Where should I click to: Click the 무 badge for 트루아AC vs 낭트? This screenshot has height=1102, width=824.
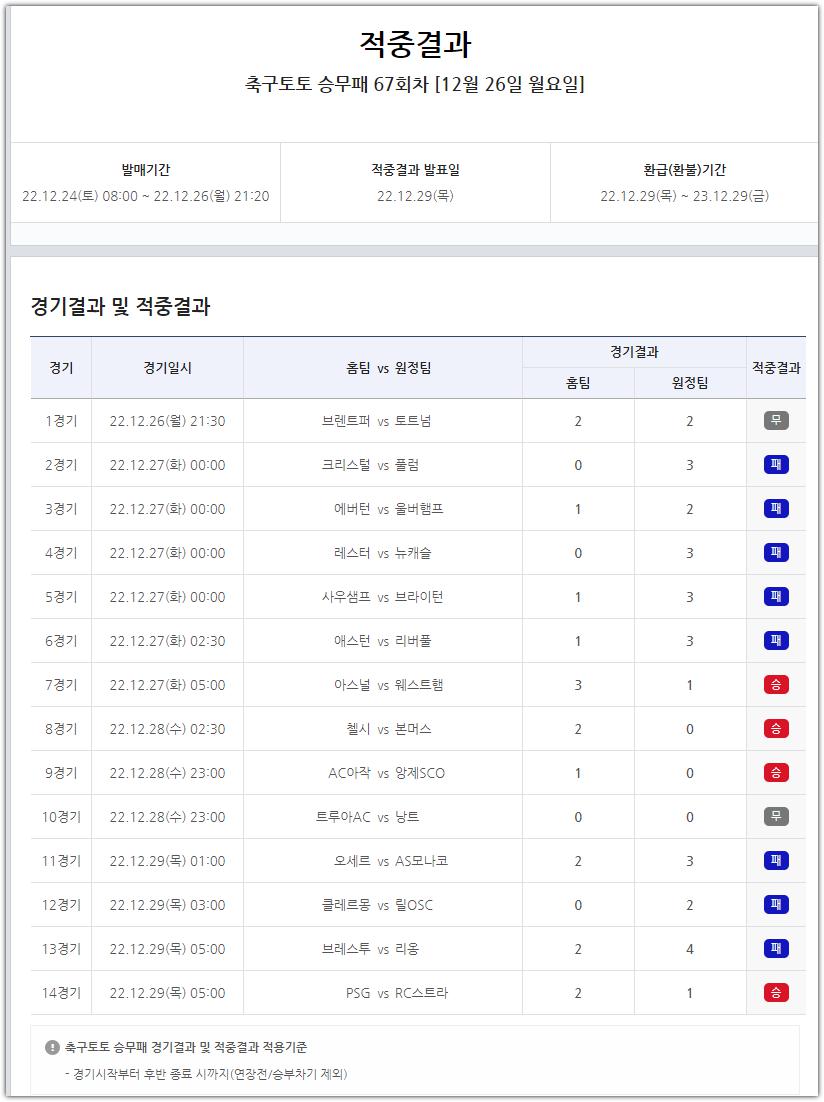coord(775,817)
